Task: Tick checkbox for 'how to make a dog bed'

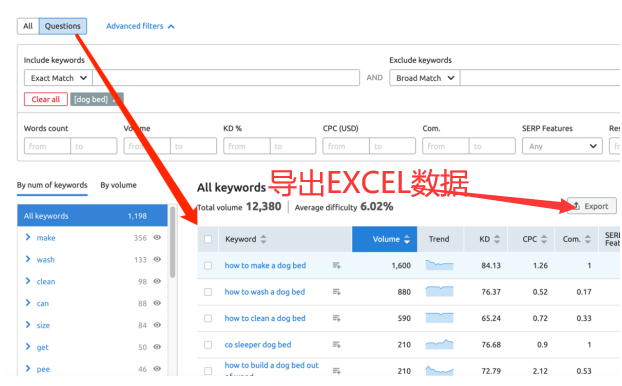Action: coord(208,265)
